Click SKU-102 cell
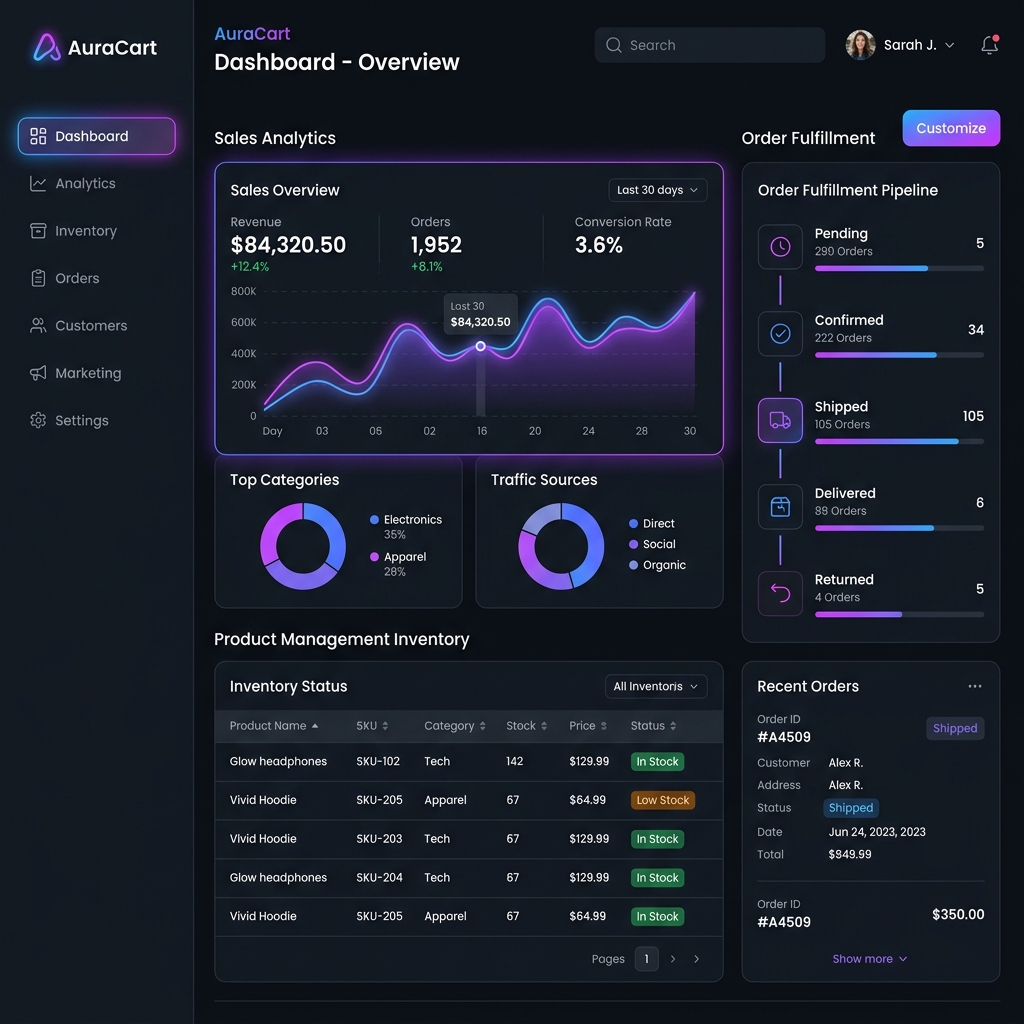This screenshot has height=1024, width=1024. point(377,761)
